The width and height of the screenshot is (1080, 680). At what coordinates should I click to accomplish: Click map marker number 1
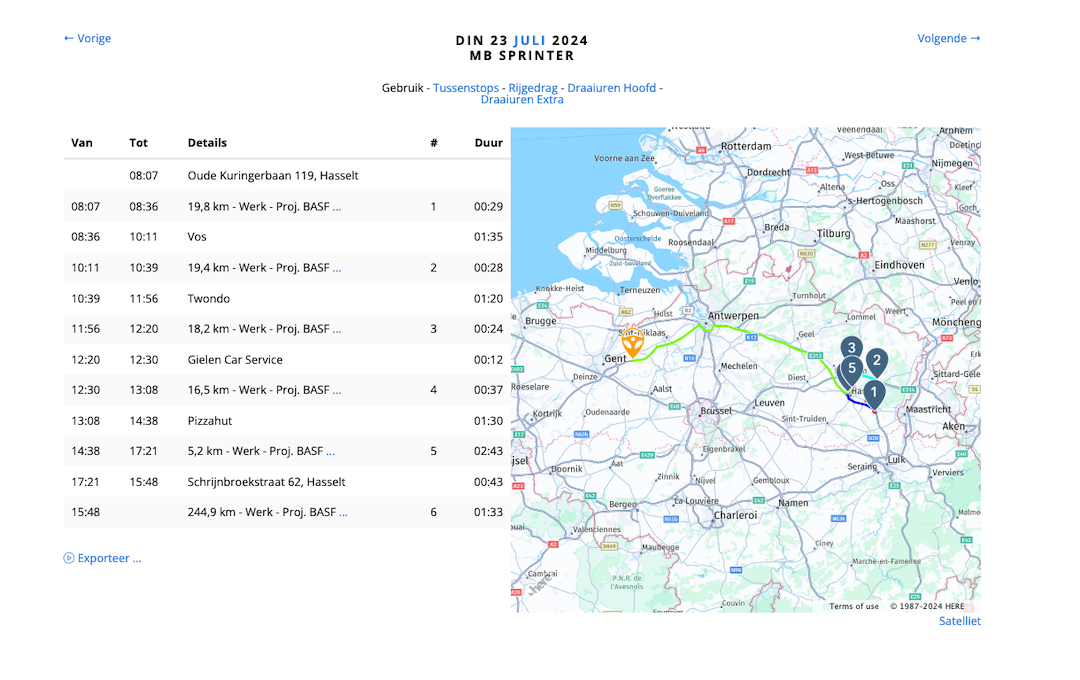click(x=873, y=393)
